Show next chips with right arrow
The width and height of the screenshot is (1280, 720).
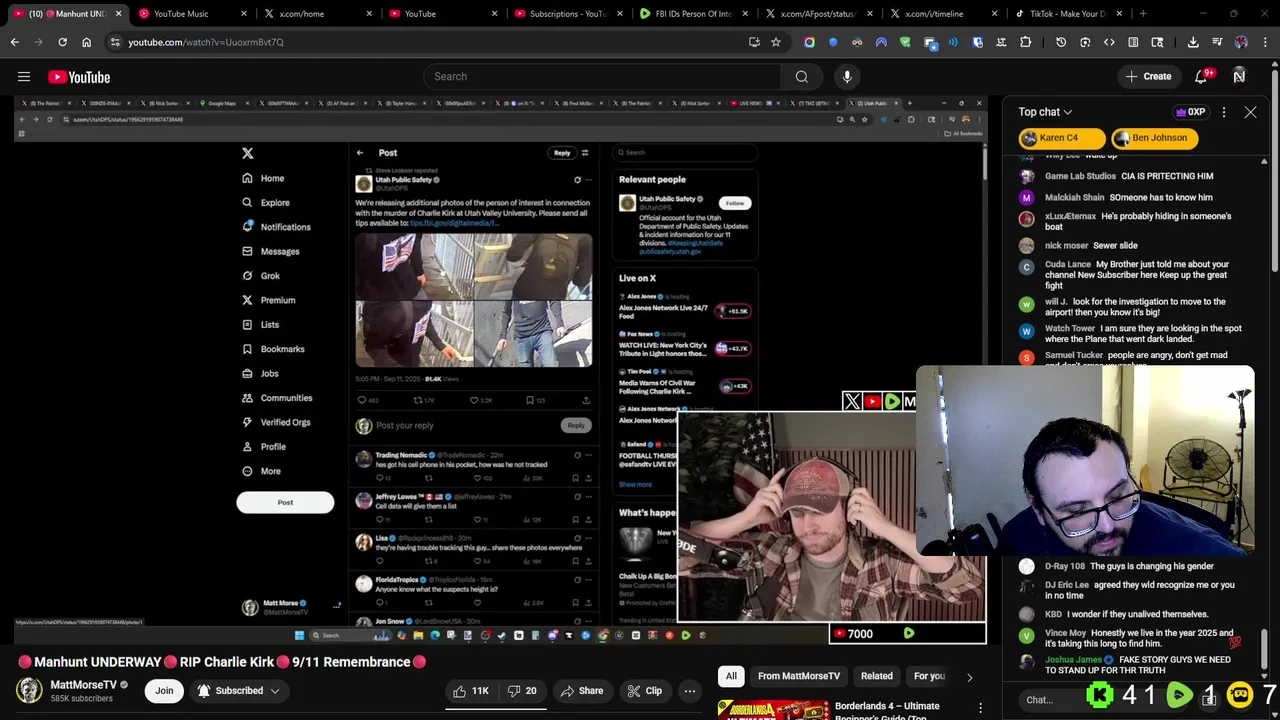point(969,677)
